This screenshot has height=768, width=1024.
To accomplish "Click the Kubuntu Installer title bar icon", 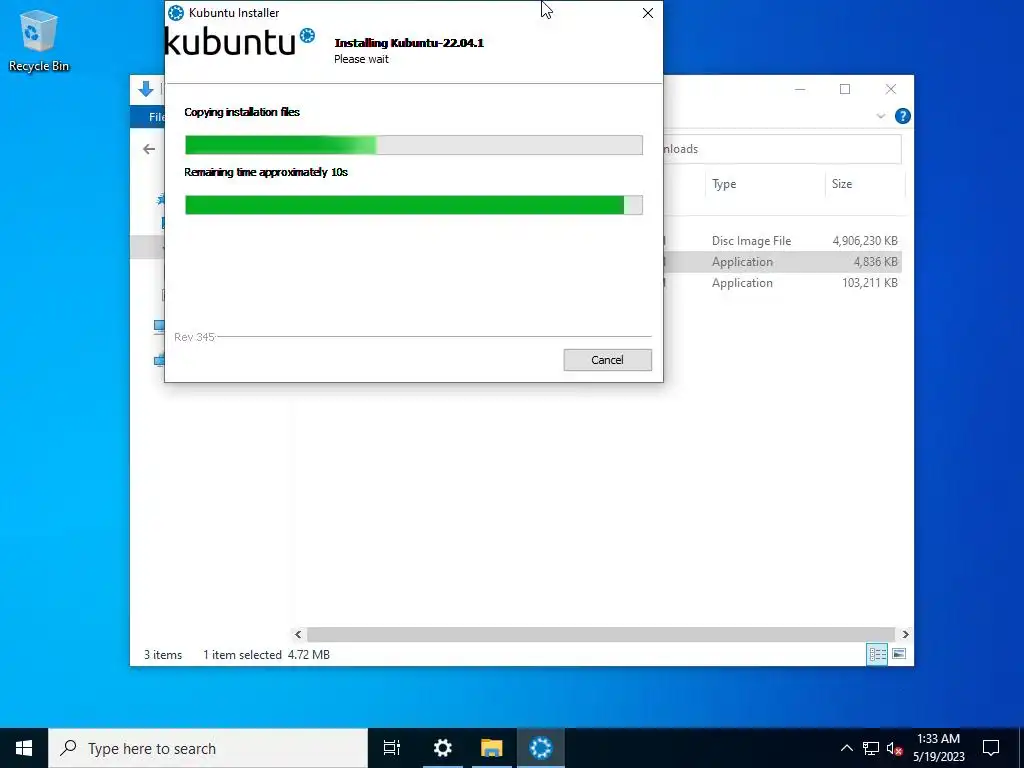I will 176,12.
